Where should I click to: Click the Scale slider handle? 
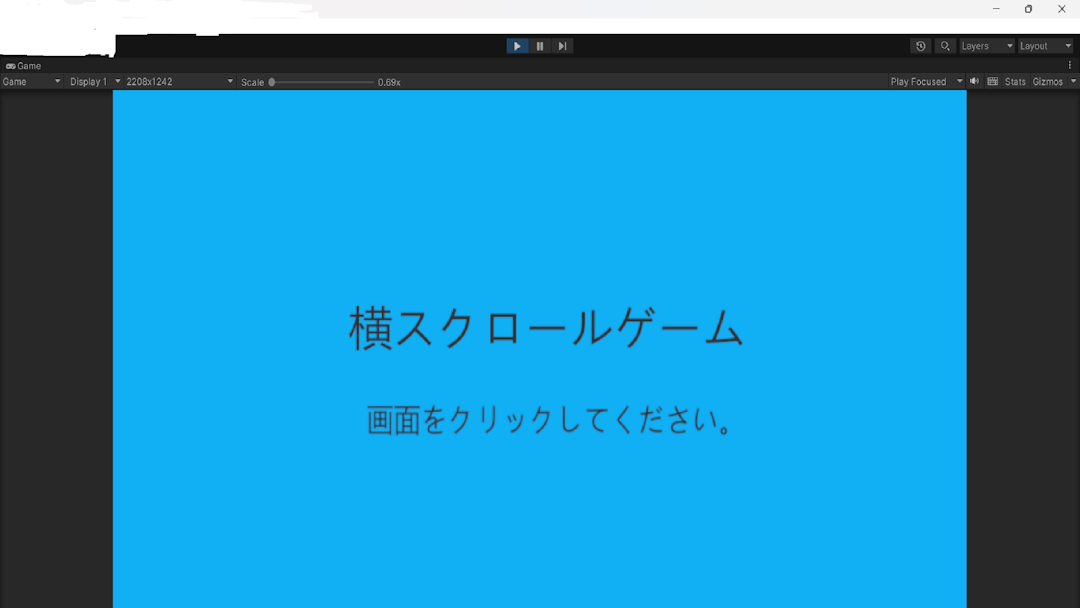pos(272,82)
